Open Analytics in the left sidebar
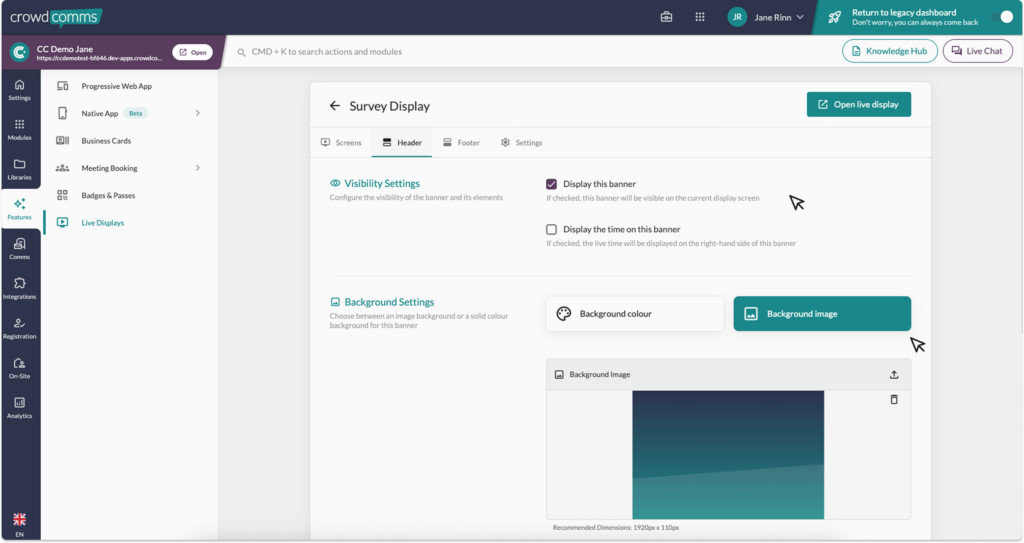 [20, 408]
